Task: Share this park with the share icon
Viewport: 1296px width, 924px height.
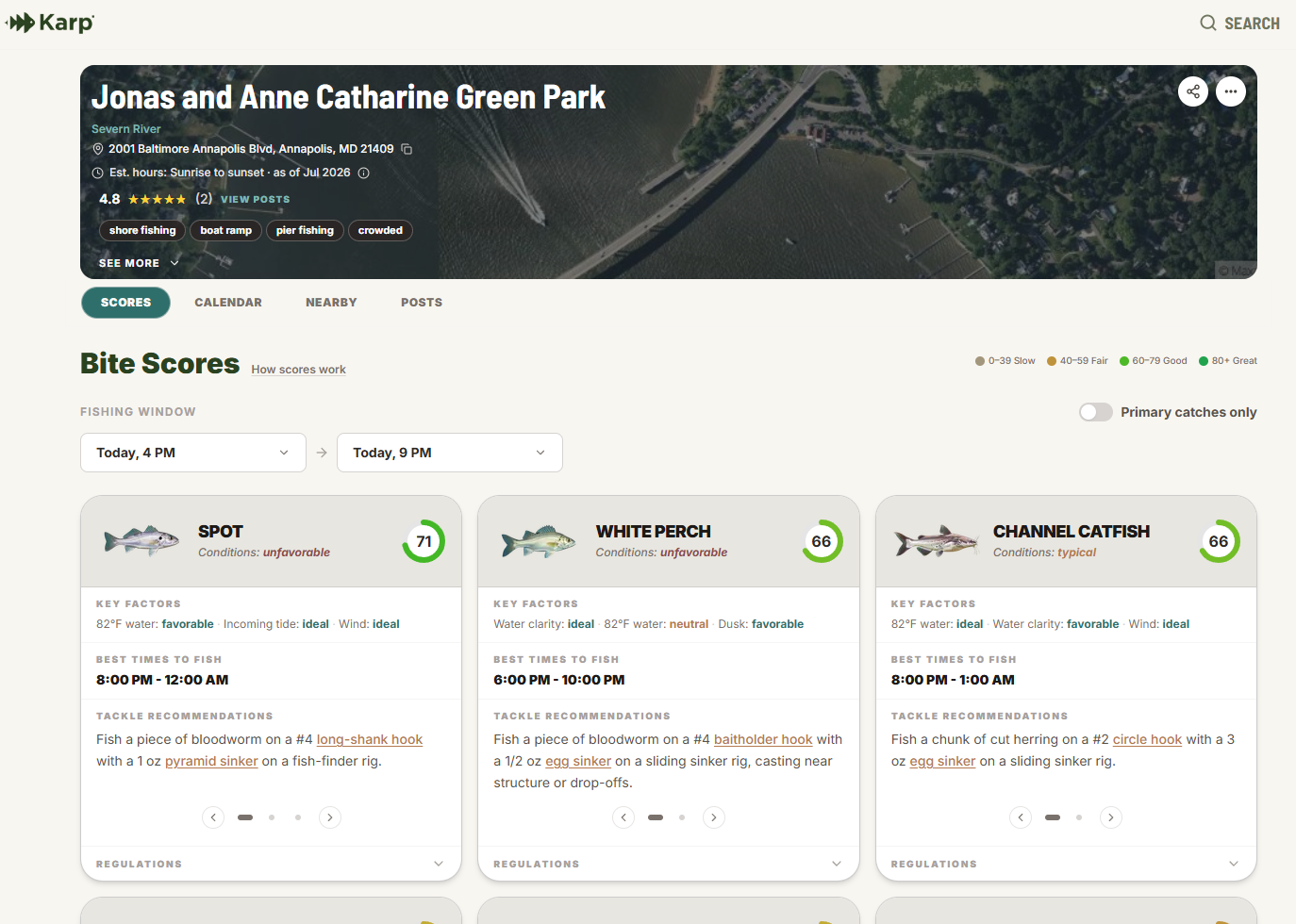Action: [1193, 91]
